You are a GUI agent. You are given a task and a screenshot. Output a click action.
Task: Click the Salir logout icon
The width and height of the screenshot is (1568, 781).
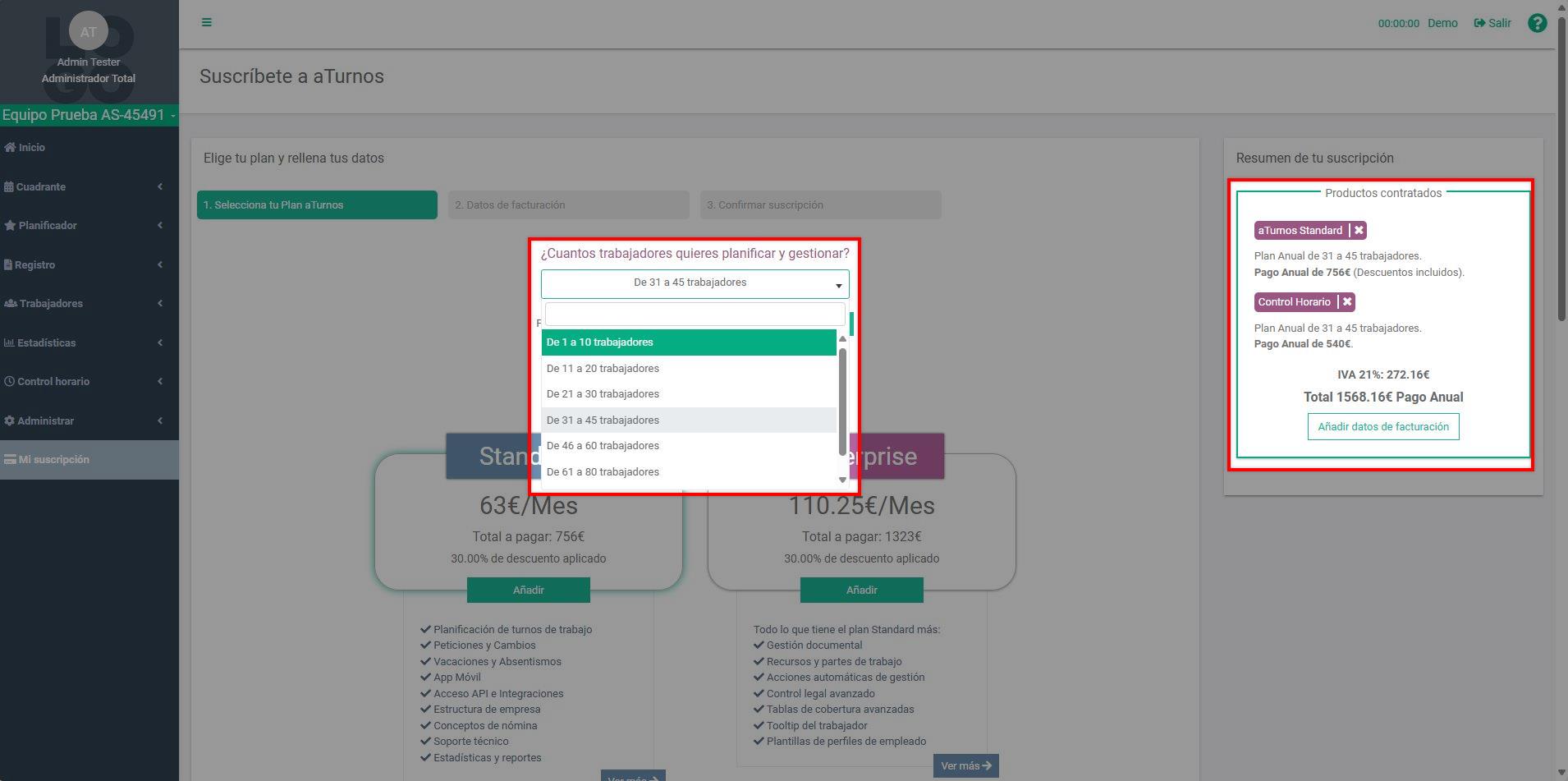pyautogui.click(x=1479, y=23)
